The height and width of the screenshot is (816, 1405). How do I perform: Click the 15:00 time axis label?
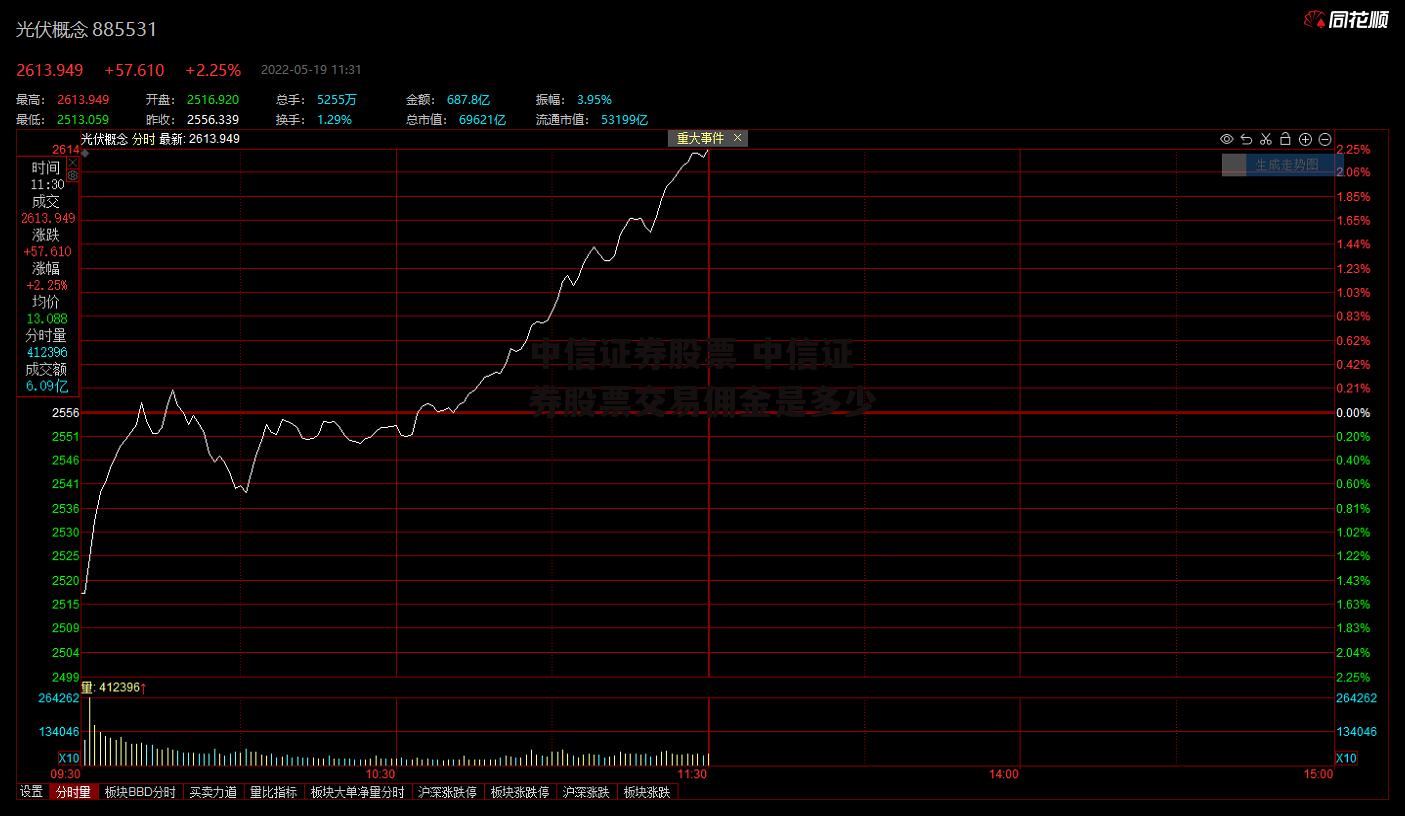(1318, 774)
